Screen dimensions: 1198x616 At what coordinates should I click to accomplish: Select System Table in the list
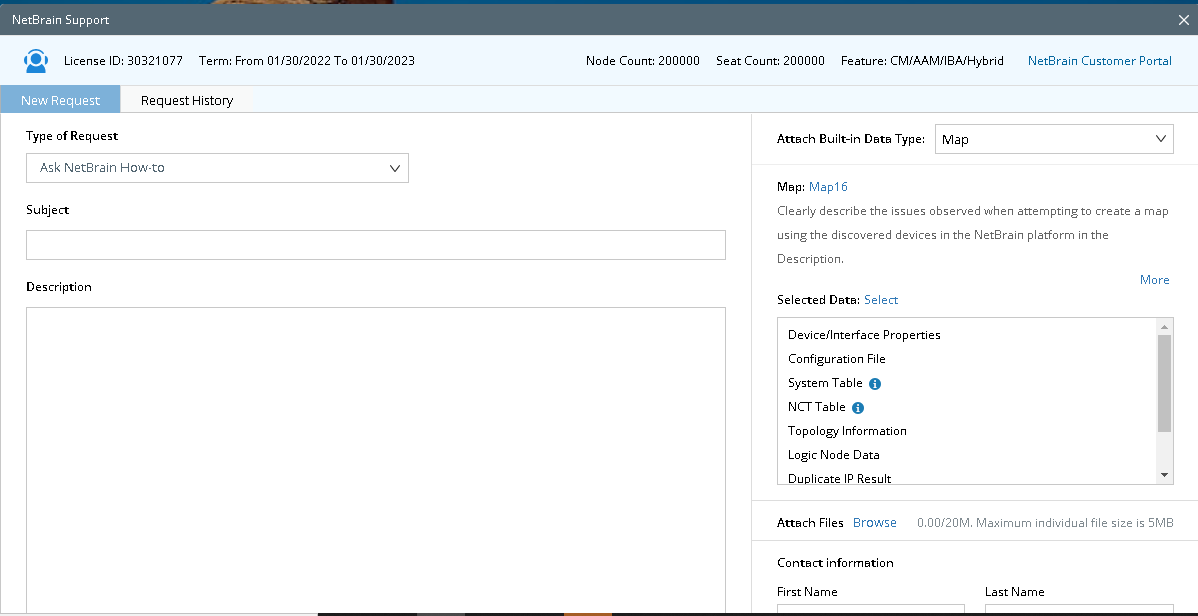825,383
